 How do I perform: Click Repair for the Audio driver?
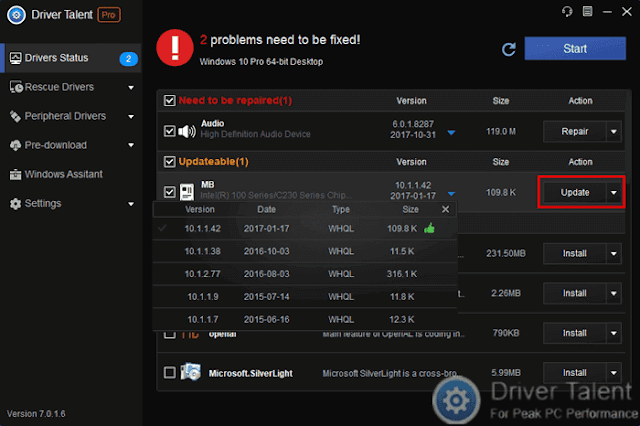574,131
